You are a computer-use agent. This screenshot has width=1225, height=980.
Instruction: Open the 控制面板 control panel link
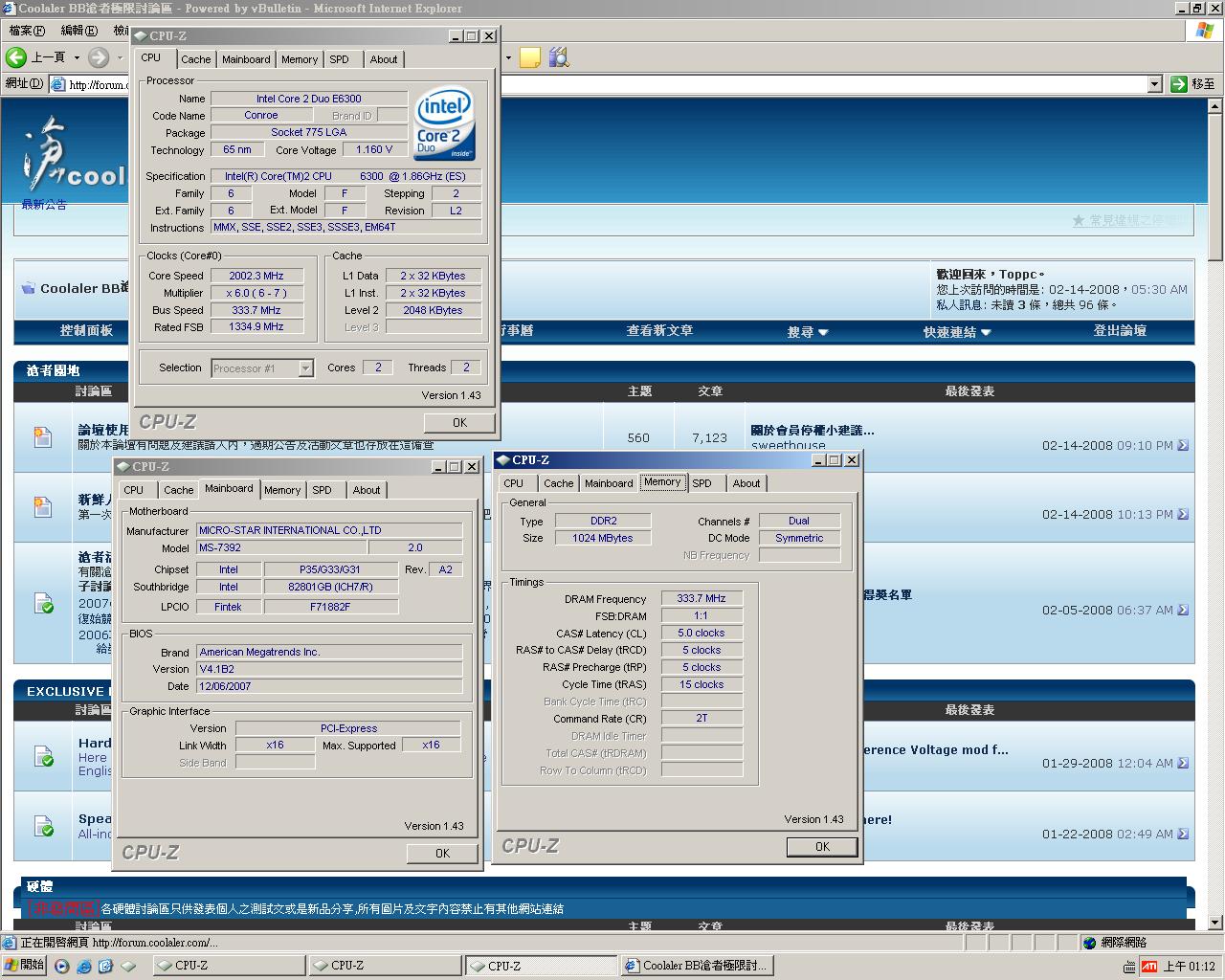(86, 331)
